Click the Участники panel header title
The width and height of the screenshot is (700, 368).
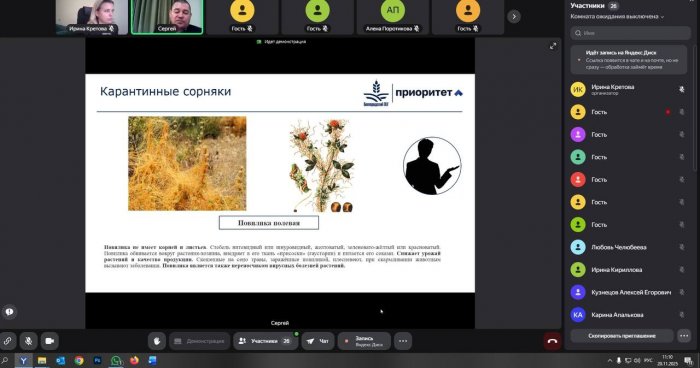click(587, 6)
